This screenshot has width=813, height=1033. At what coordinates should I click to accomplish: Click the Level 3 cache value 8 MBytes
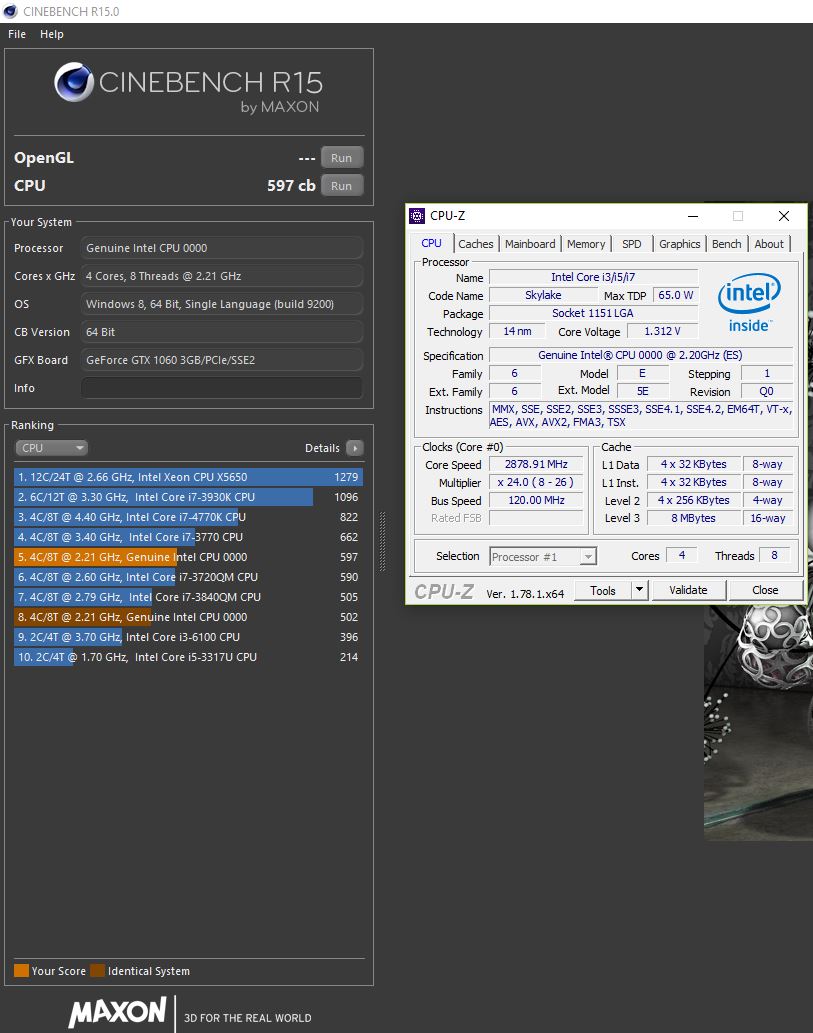pyautogui.click(x=693, y=518)
